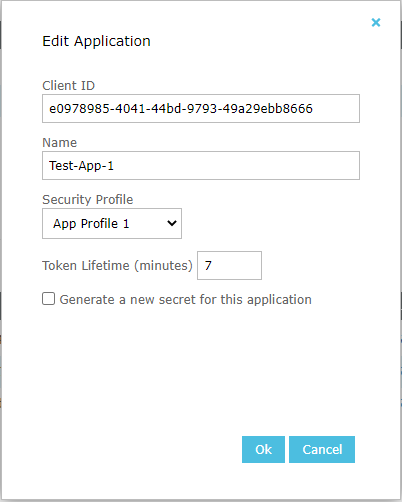
Task: Click the Token Lifetime minutes field
Action: [229, 266]
